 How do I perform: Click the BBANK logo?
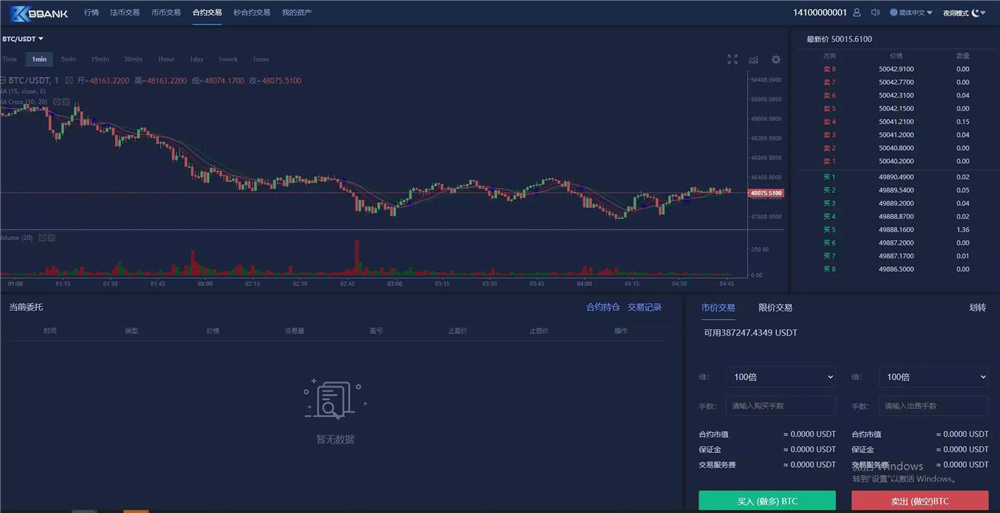coord(39,13)
